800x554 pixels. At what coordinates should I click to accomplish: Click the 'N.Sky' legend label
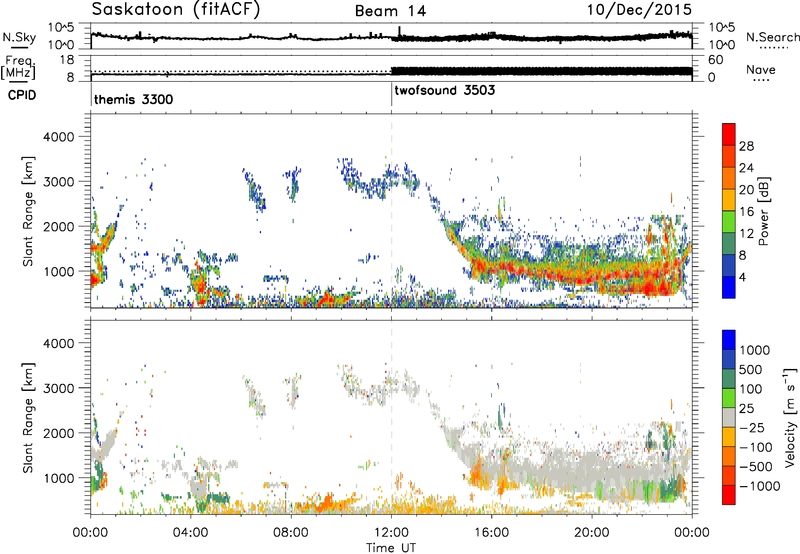pos(19,37)
